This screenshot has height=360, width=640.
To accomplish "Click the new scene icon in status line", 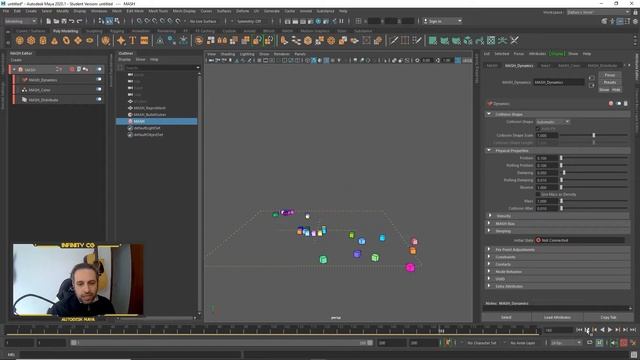I will tap(49, 21).
